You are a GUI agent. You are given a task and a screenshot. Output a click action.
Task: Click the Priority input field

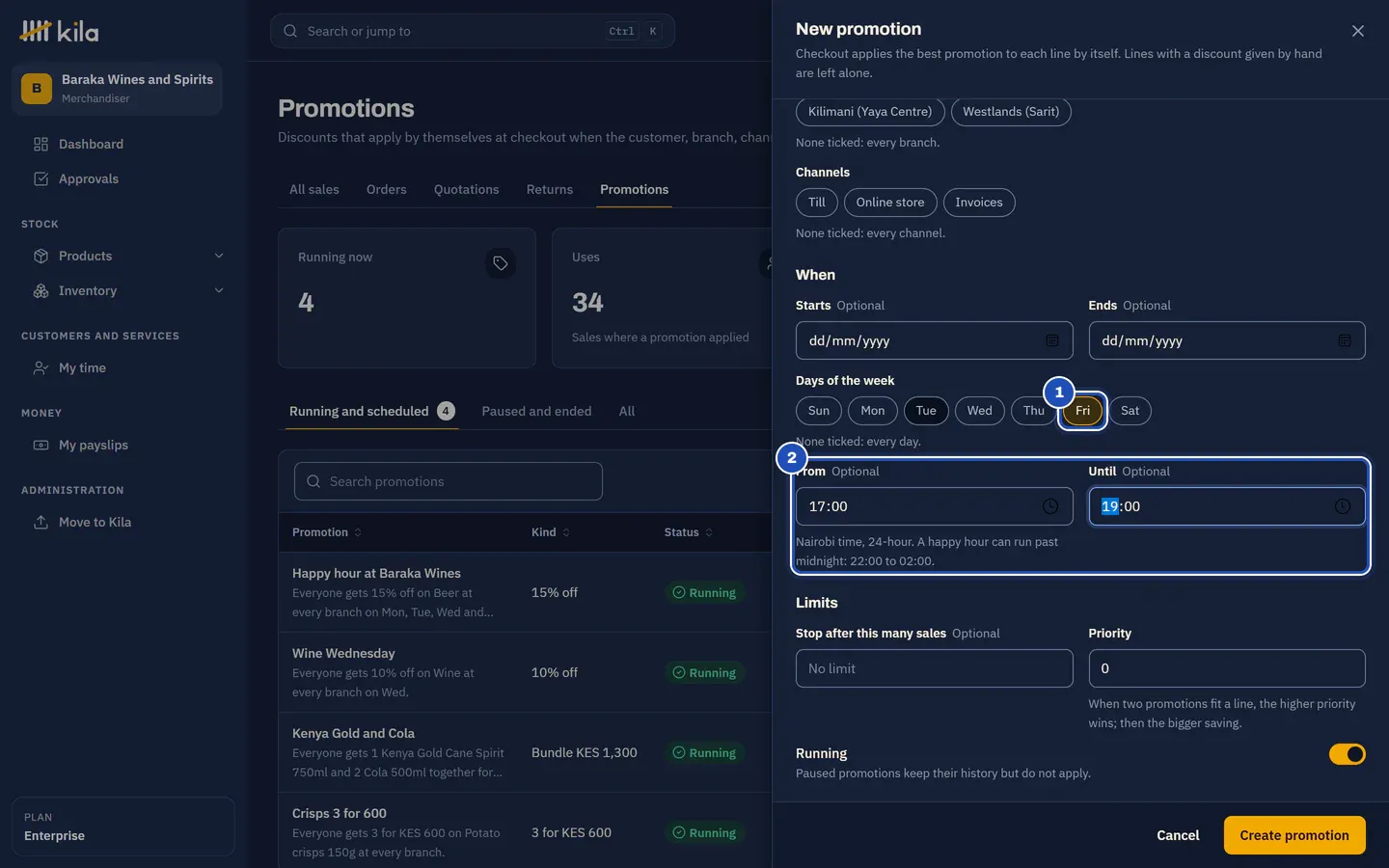1227,668
